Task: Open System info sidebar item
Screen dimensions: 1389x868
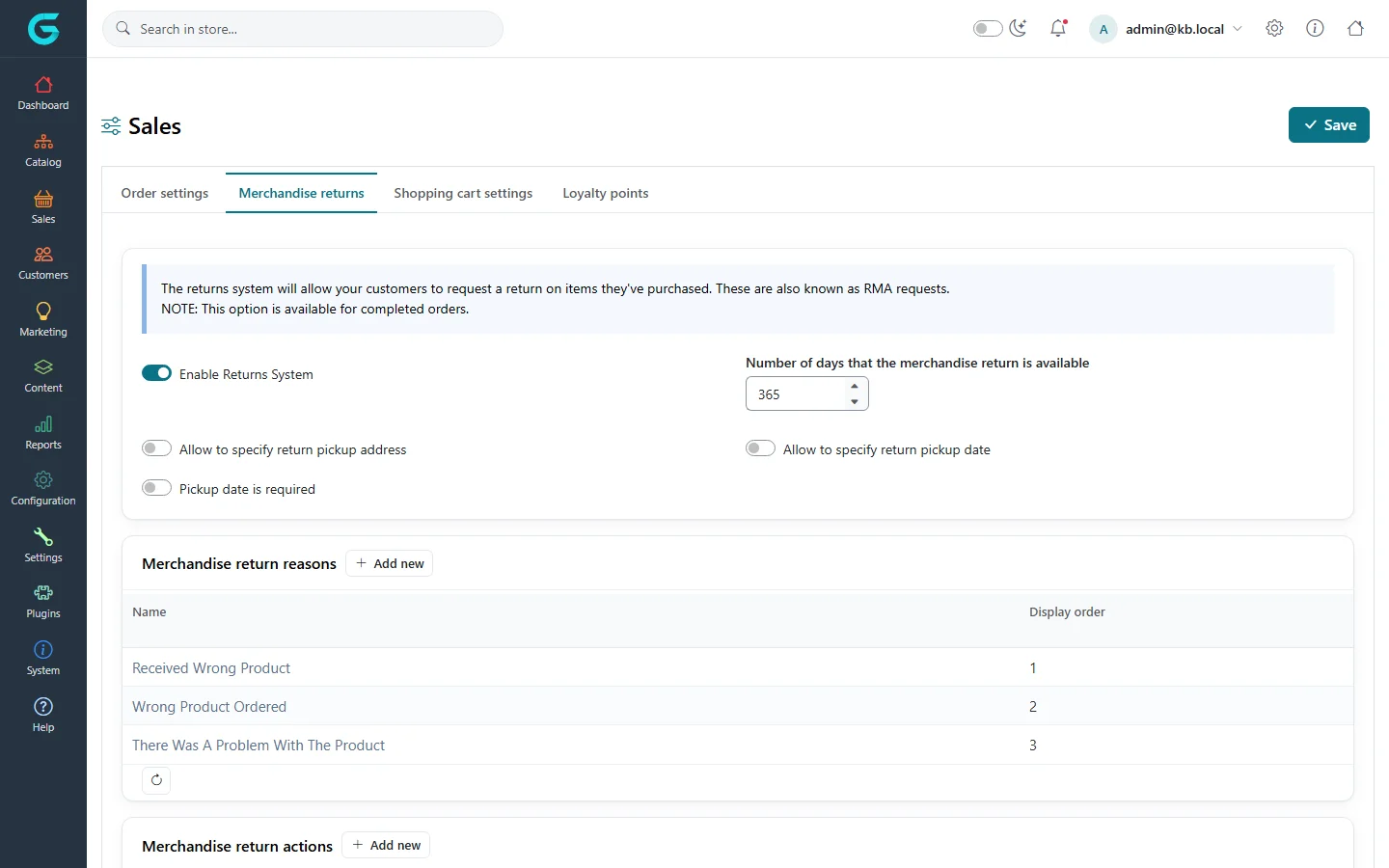Action: pyautogui.click(x=43, y=659)
